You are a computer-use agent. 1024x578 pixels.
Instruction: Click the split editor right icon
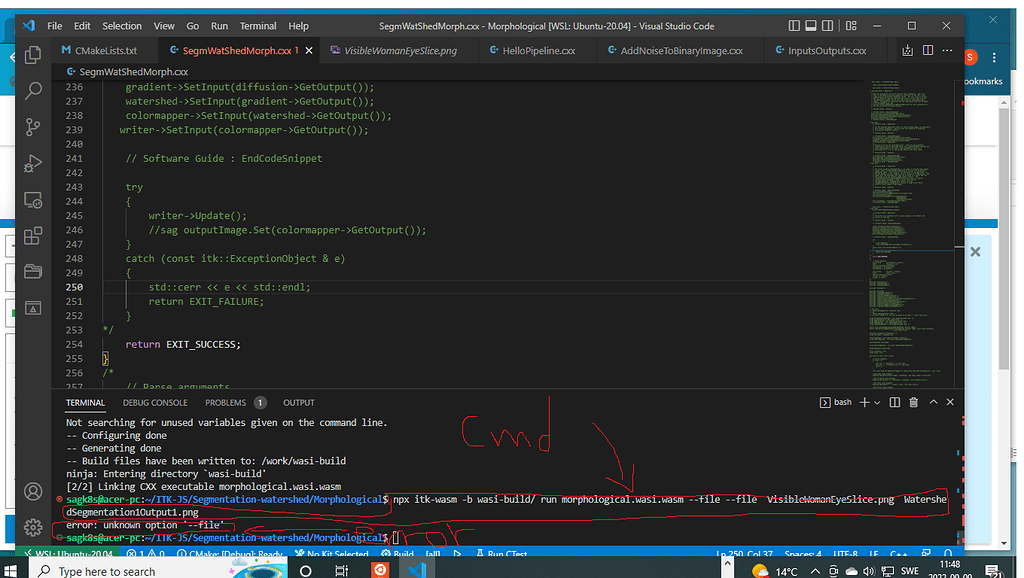click(929, 50)
